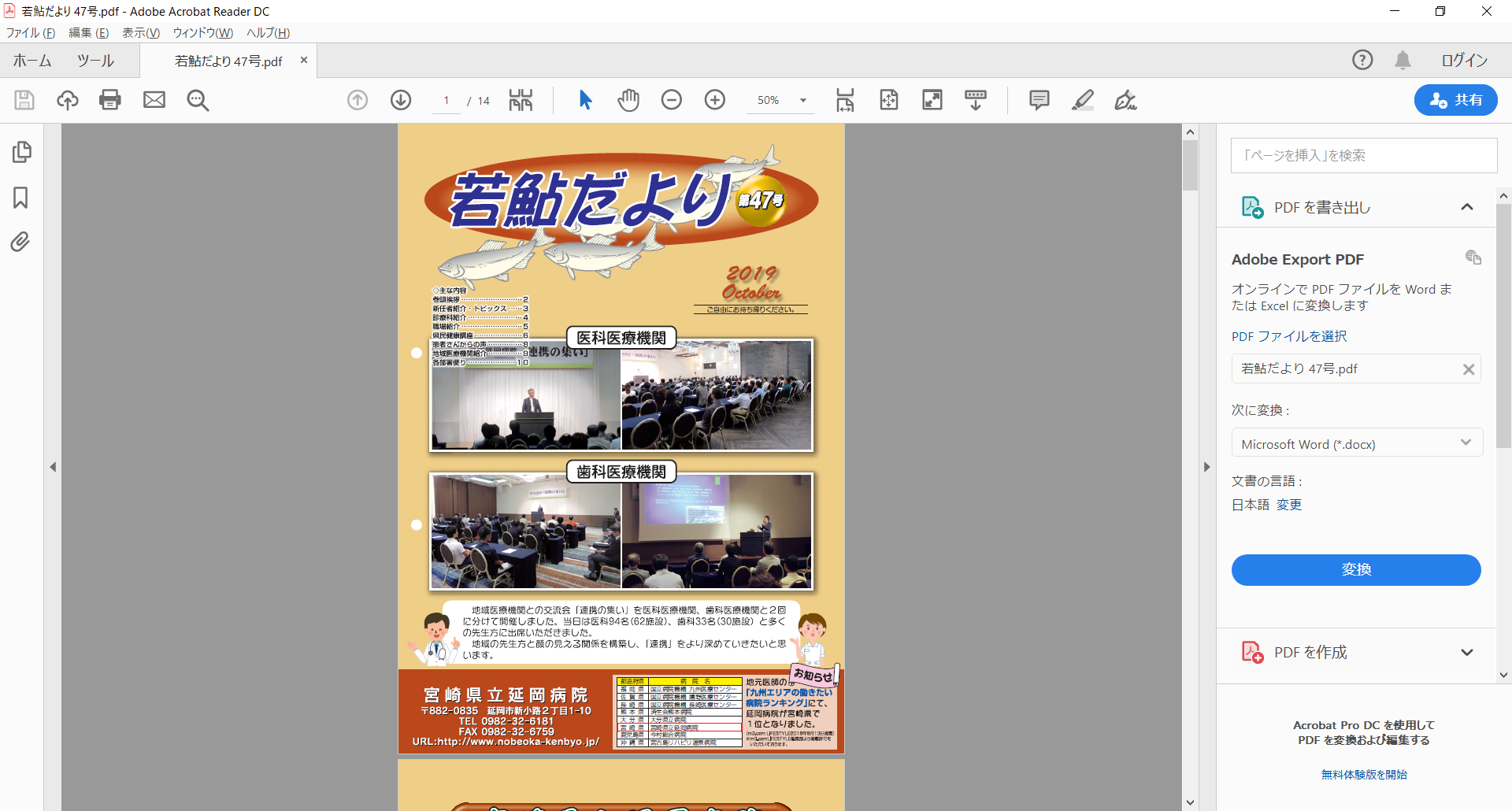1512x811 pixels.
Task: Click the 日本語 document language text
Action: [x=1251, y=505]
